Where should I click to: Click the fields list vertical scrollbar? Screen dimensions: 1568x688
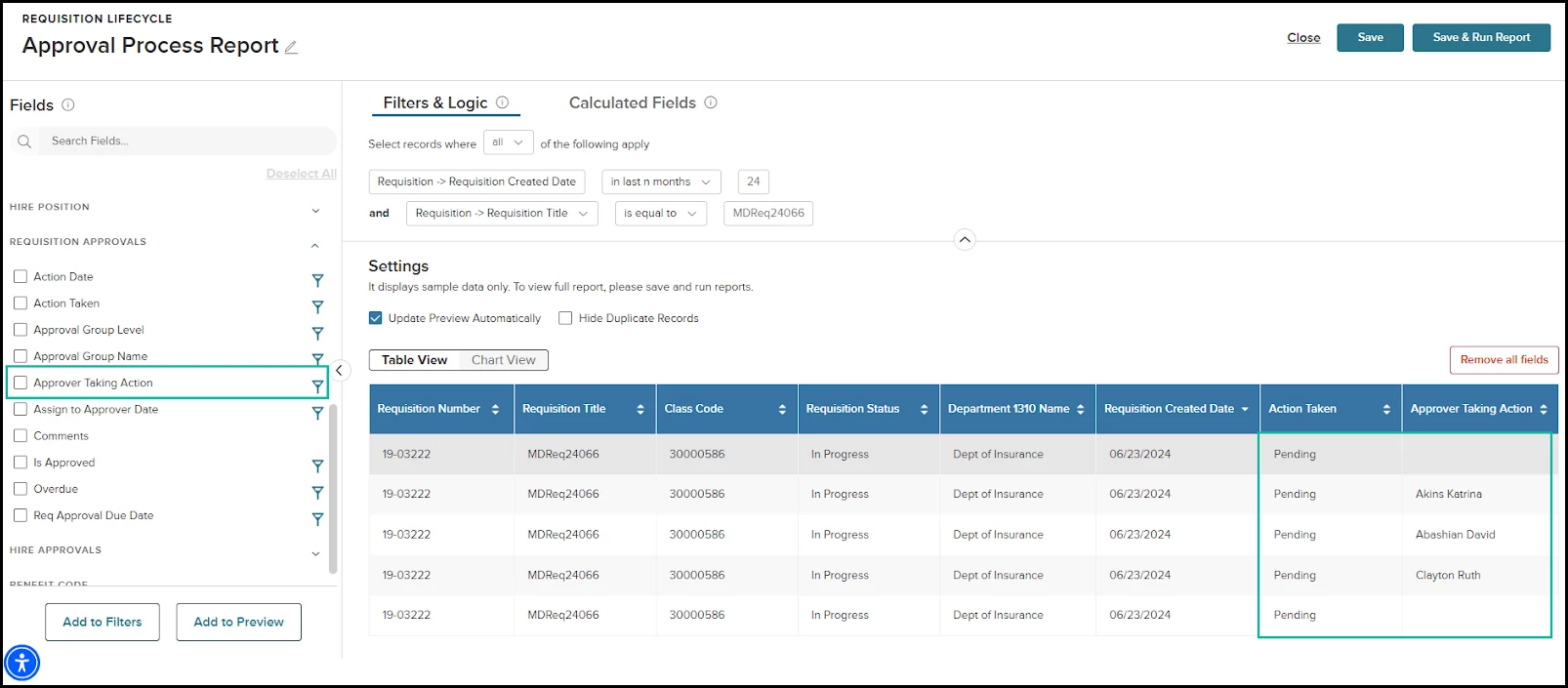(x=333, y=488)
